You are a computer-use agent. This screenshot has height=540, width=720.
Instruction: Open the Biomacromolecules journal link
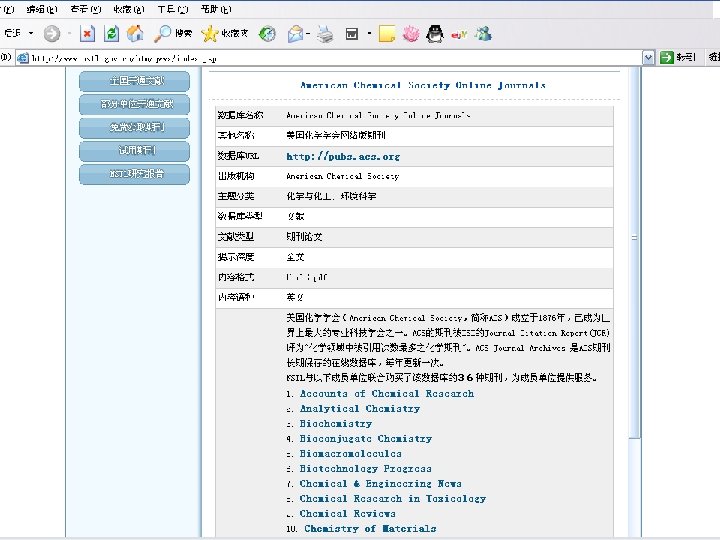point(350,454)
